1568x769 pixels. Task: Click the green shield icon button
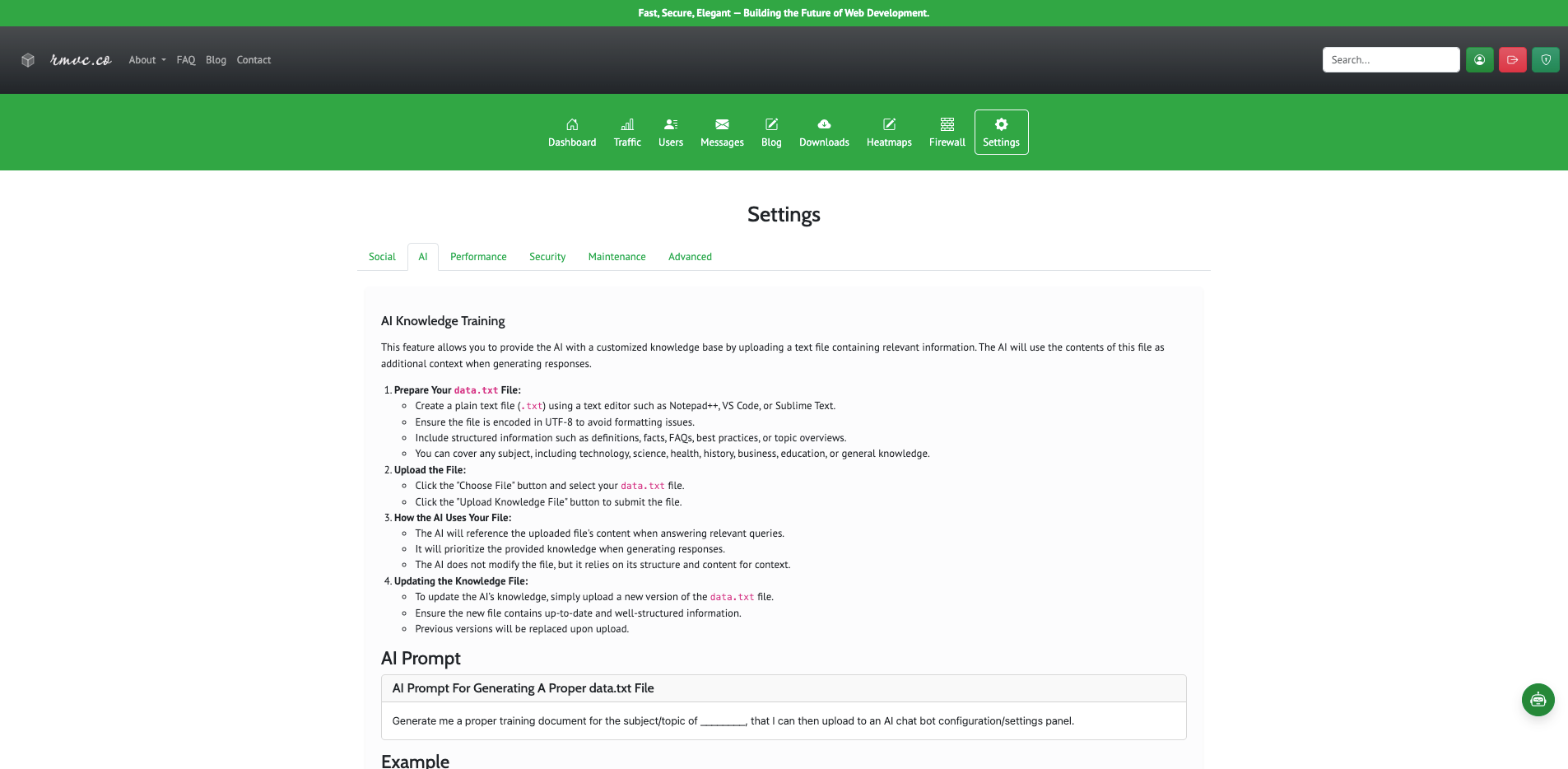tap(1545, 60)
